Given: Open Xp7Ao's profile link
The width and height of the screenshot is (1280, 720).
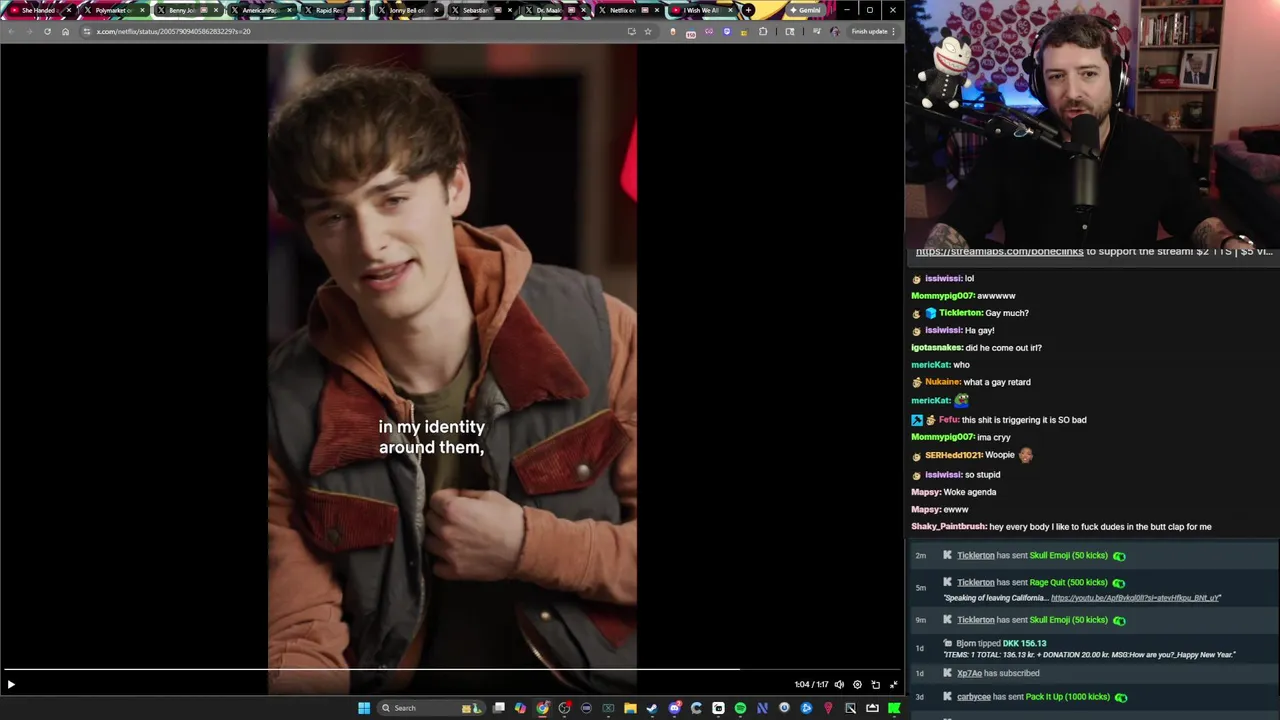Looking at the screenshot, I should pos(969,673).
